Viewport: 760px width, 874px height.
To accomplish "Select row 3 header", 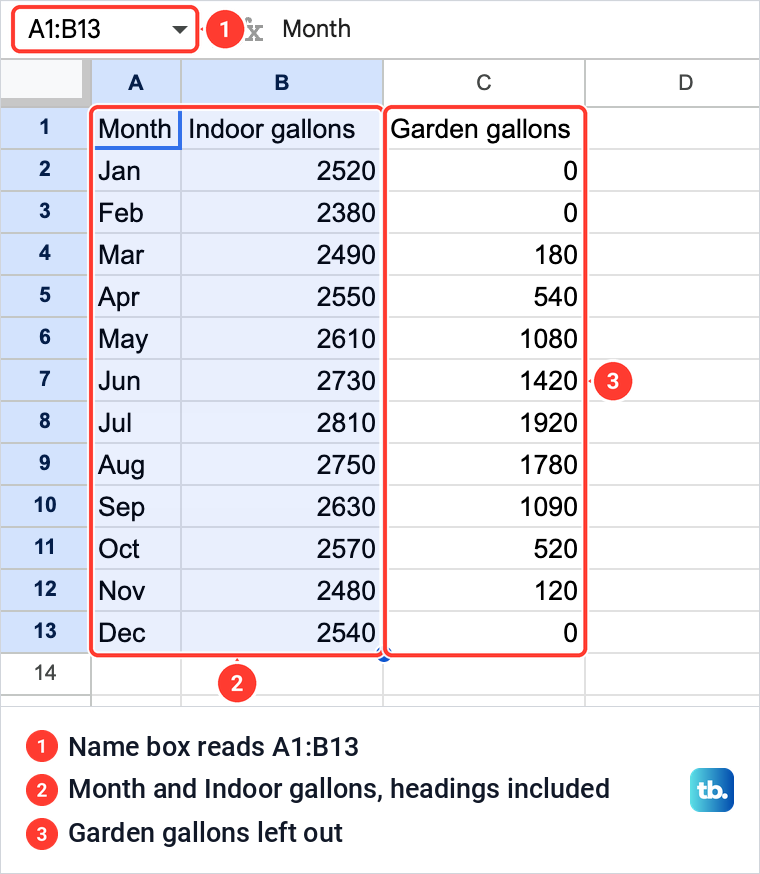I will [x=45, y=212].
